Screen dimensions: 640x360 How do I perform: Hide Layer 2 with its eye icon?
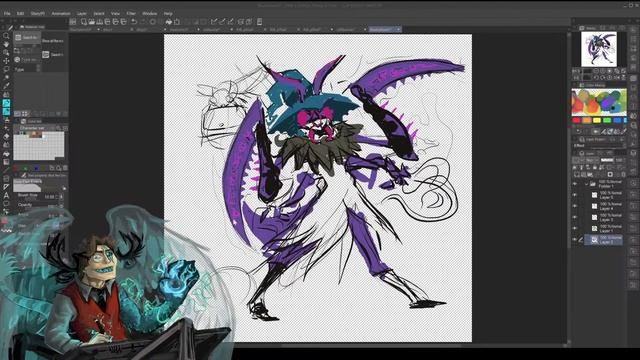click(575, 240)
